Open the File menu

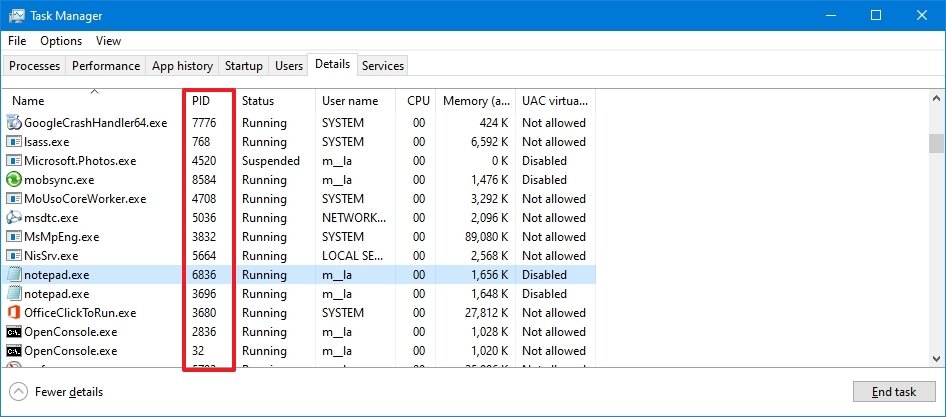(x=17, y=41)
